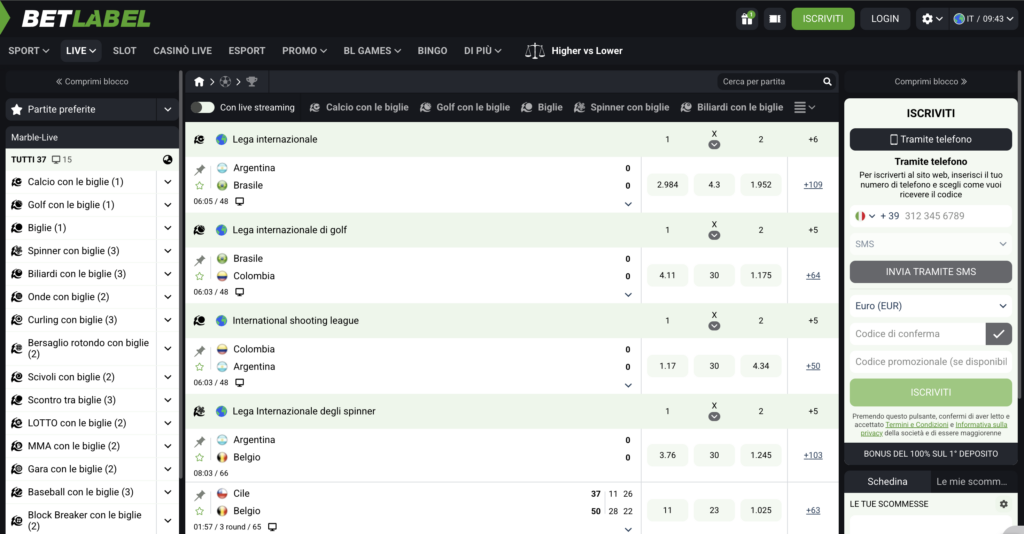Favorite the Colombia vs Argentina match star
This screenshot has width=1024, height=534.
pos(200,367)
